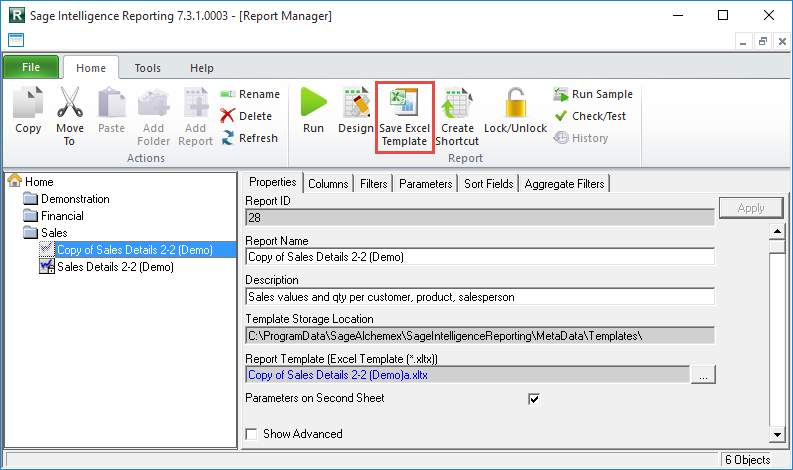Refresh the report list

[x=249, y=138]
